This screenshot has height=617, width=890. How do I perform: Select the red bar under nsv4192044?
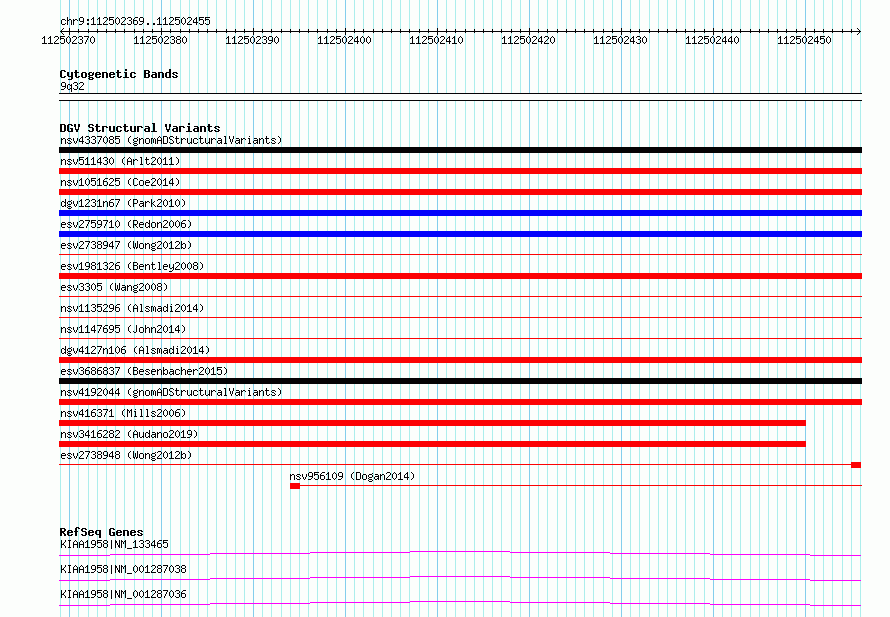tap(460, 402)
